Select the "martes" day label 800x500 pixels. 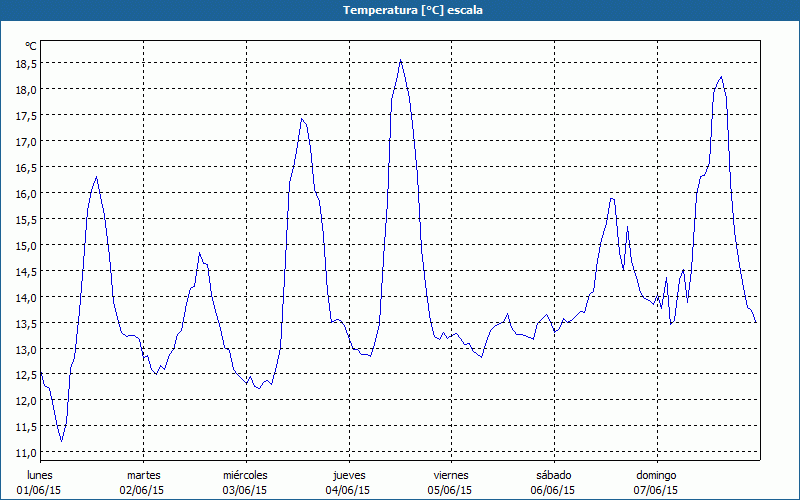click(x=143, y=475)
